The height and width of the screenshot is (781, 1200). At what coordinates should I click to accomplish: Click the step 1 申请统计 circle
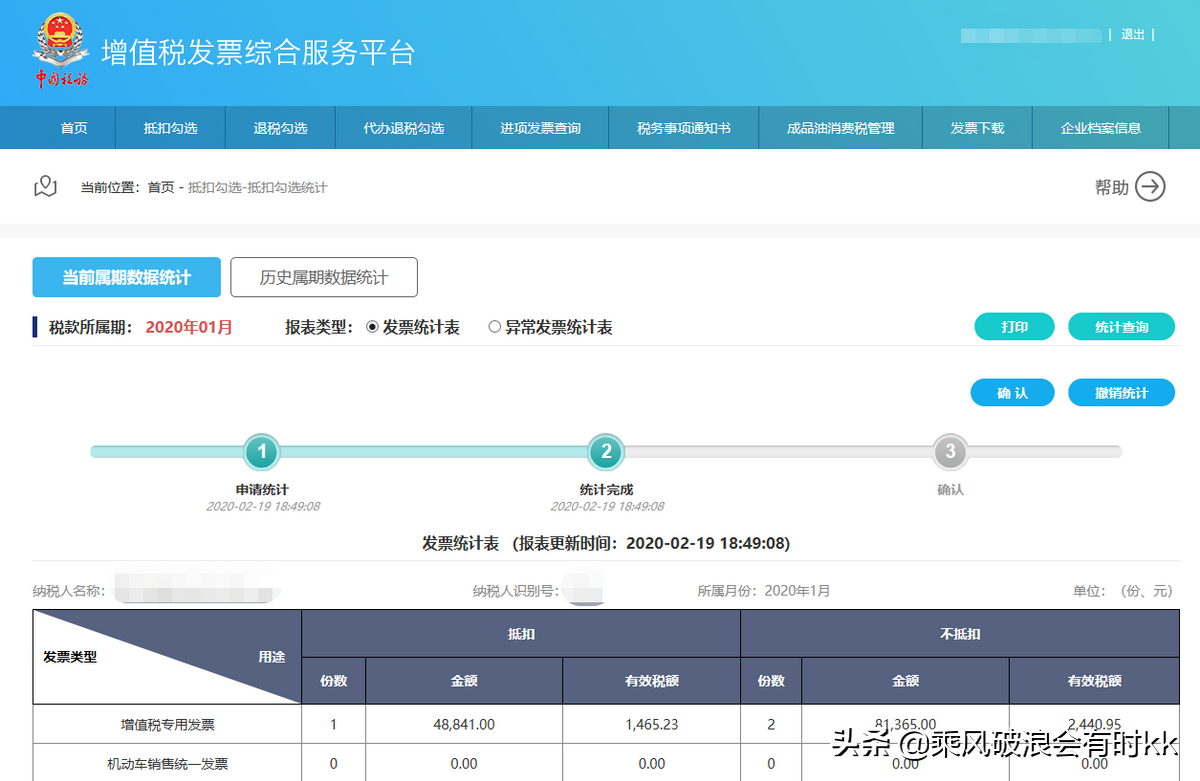tap(262, 452)
